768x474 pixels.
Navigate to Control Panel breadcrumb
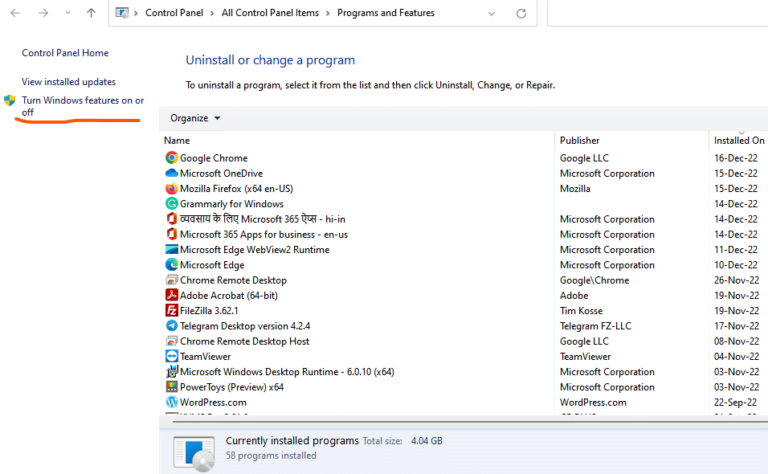pyautogui.click(x=174, y=13)
